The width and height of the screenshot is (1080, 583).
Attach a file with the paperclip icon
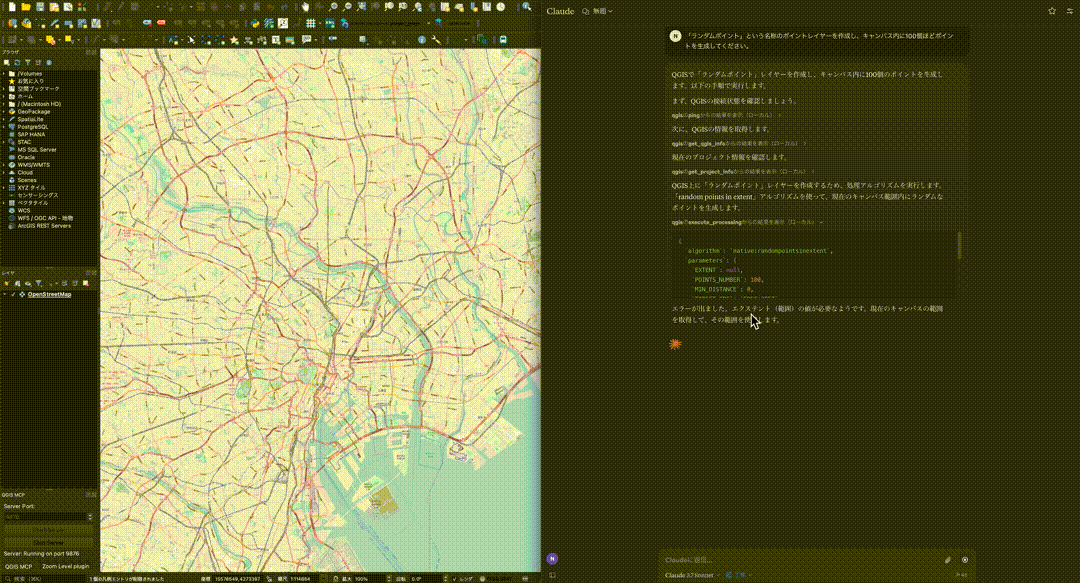coord(947,560)
